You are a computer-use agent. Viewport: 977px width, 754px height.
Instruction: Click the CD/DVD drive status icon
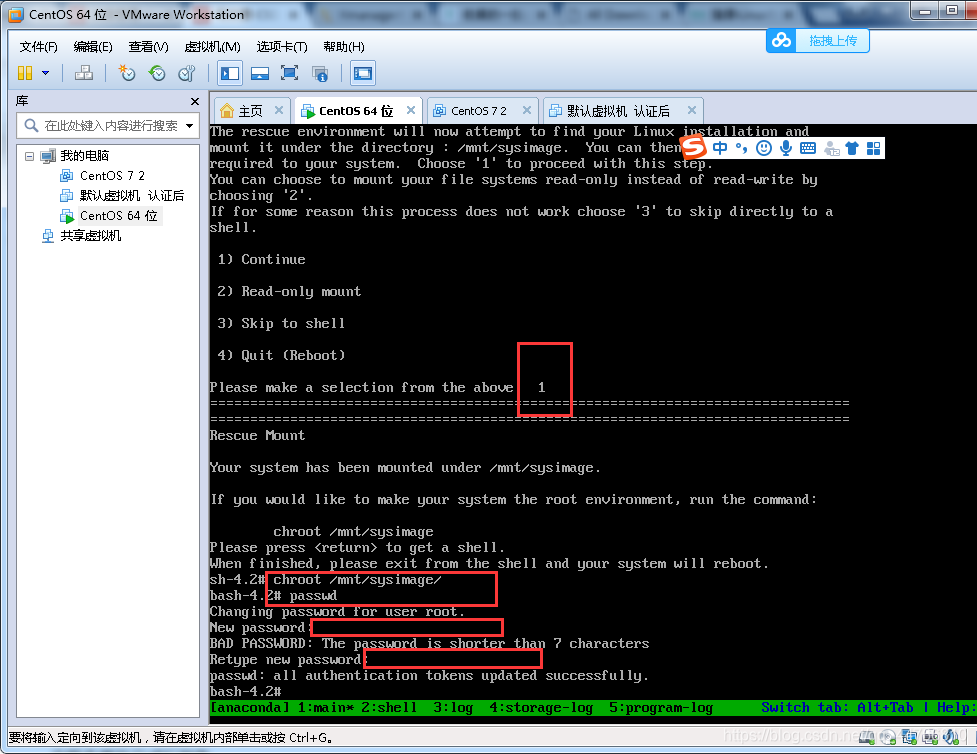point(888,738)
